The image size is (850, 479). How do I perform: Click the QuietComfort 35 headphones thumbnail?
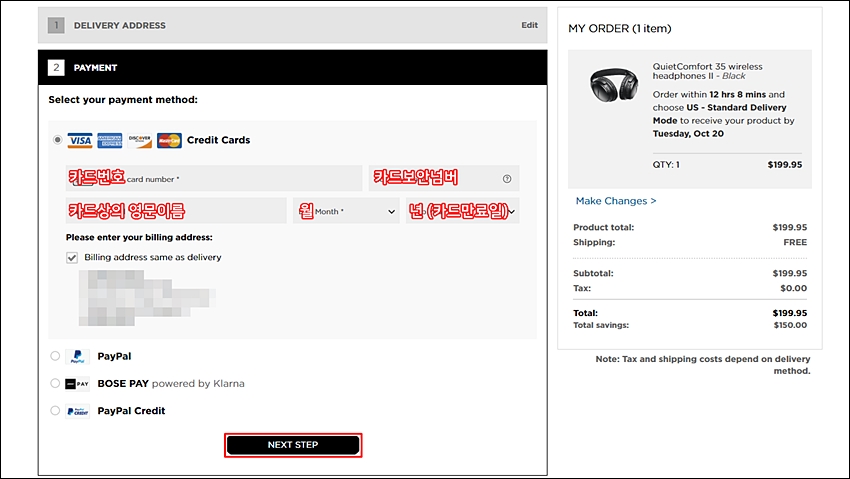[x=614, y=85]
